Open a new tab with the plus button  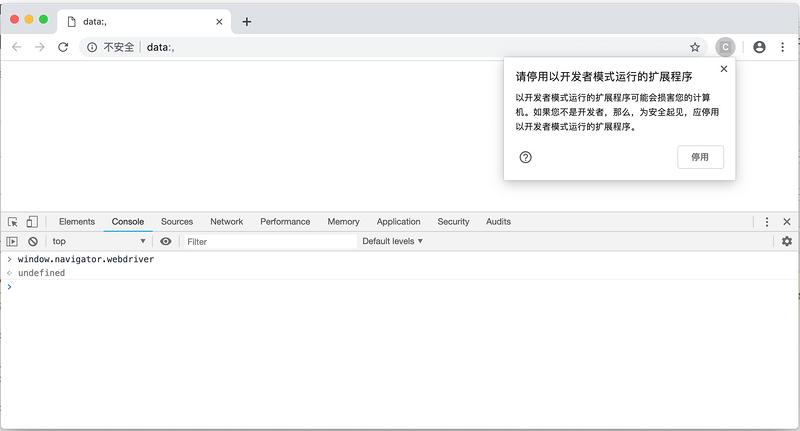(x=246, y=21)
